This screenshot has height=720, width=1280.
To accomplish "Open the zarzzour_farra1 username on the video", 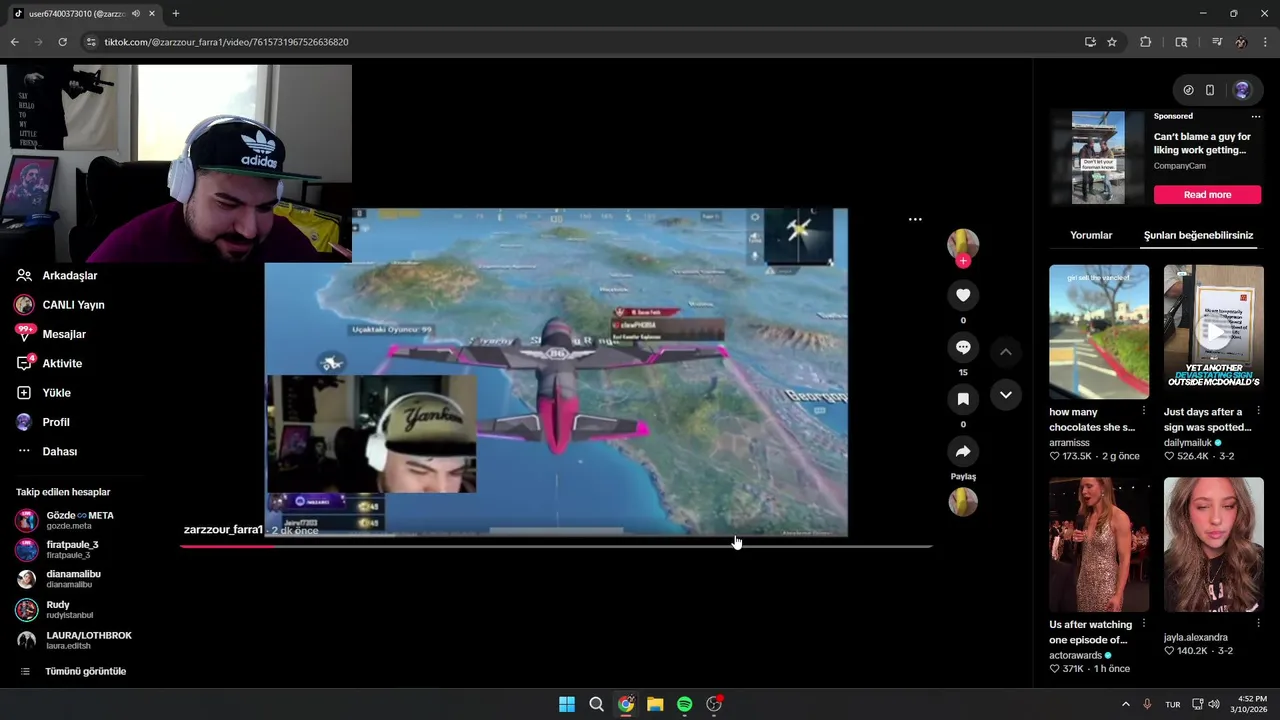I will coord(223,530).
